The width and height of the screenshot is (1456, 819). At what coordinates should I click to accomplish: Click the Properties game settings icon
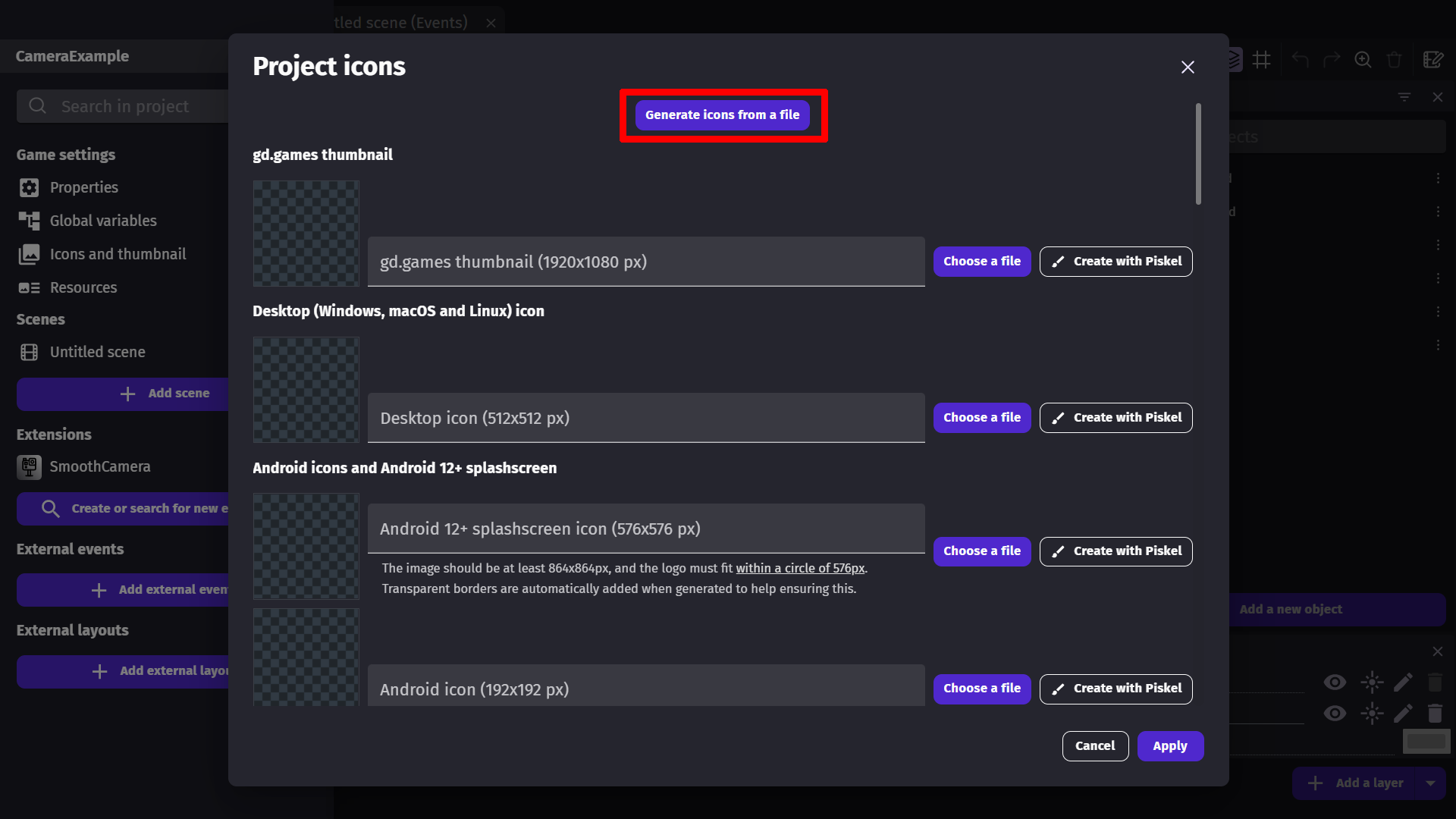pyautogui.click(x=28, y=187)
